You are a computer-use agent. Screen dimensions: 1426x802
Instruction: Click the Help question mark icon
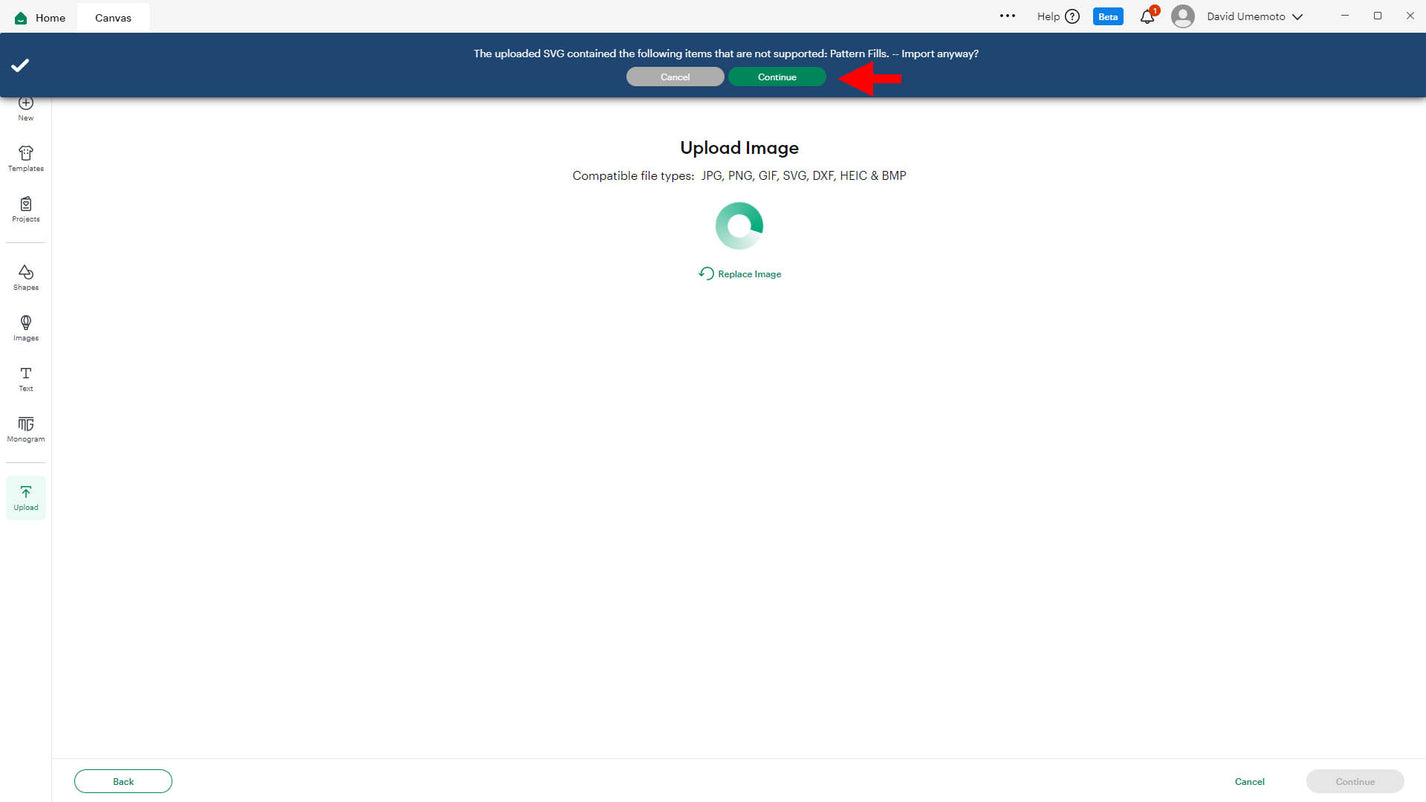pyautogui.click(x=1072, y=17)
